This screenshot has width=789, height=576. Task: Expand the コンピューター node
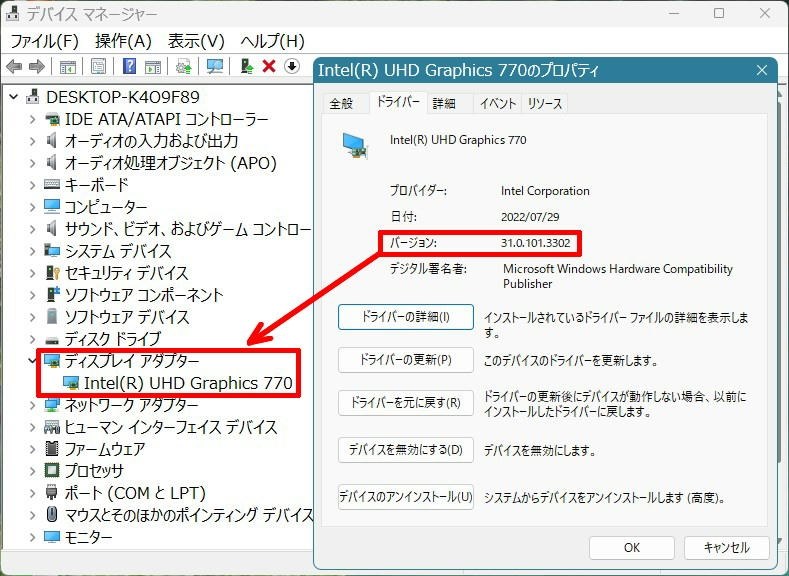(x=33, y=207)
